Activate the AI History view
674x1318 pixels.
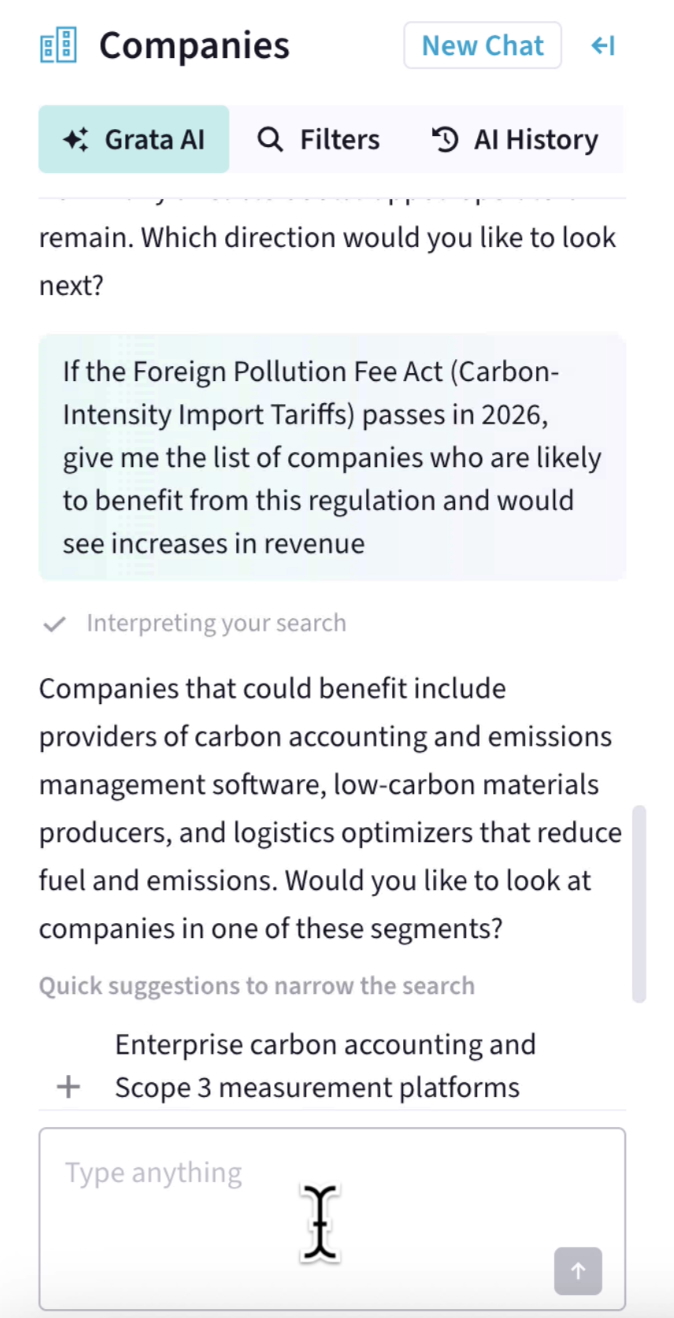tap(516, 140)
